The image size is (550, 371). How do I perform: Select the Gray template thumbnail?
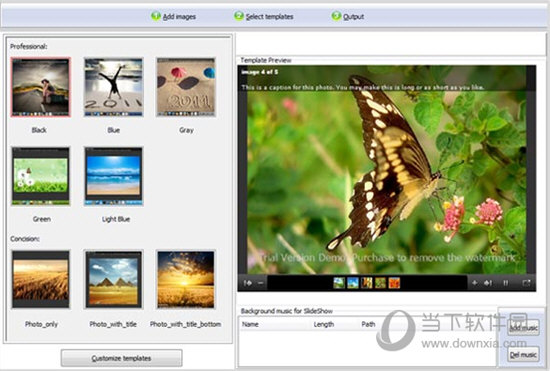tap(186, 87)
